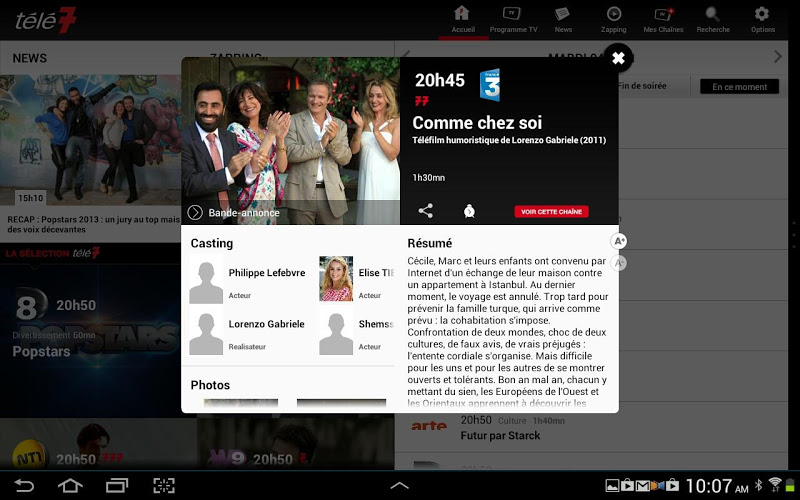Screen dimensions: 800x500
Task: Open the Shemss cast member entry
Action: 357,331
